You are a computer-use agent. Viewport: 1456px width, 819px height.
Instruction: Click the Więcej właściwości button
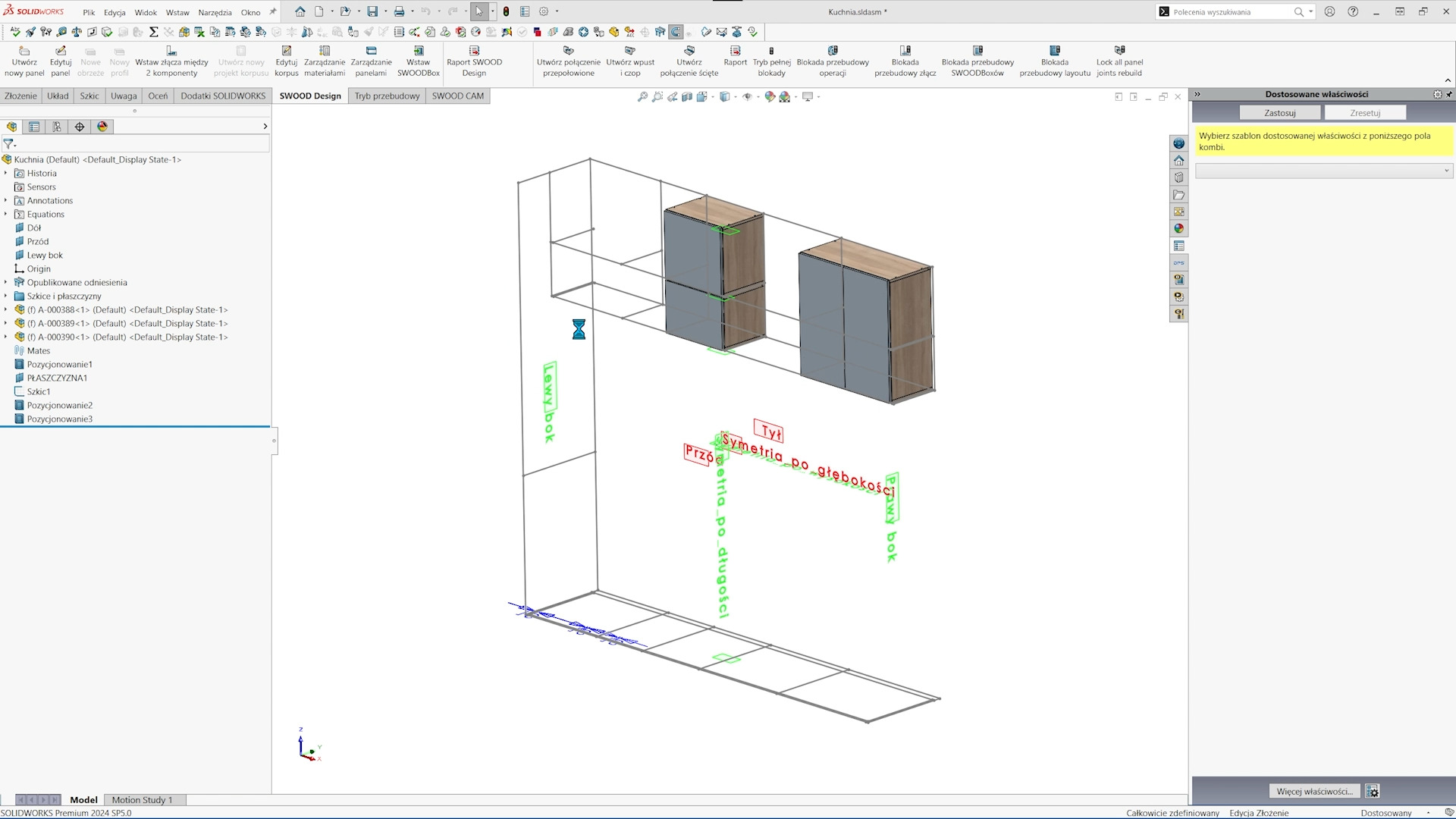click(1314, 791)
